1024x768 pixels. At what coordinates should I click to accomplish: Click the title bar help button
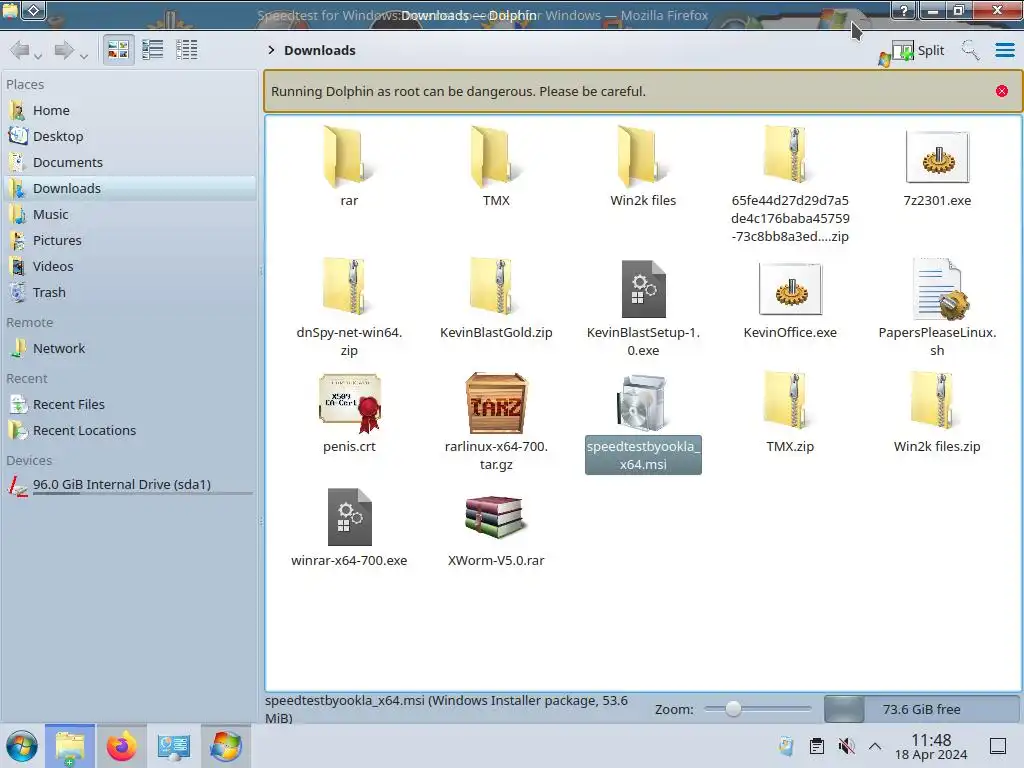904,10
